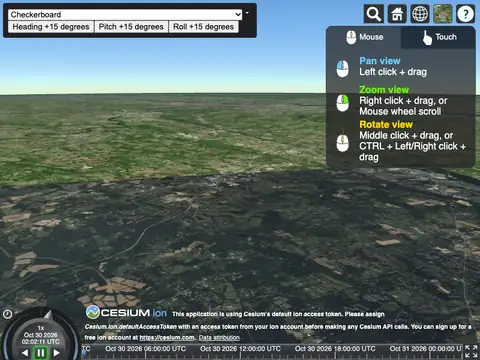Click Pitch +15 degrees button

pos(131,27)
